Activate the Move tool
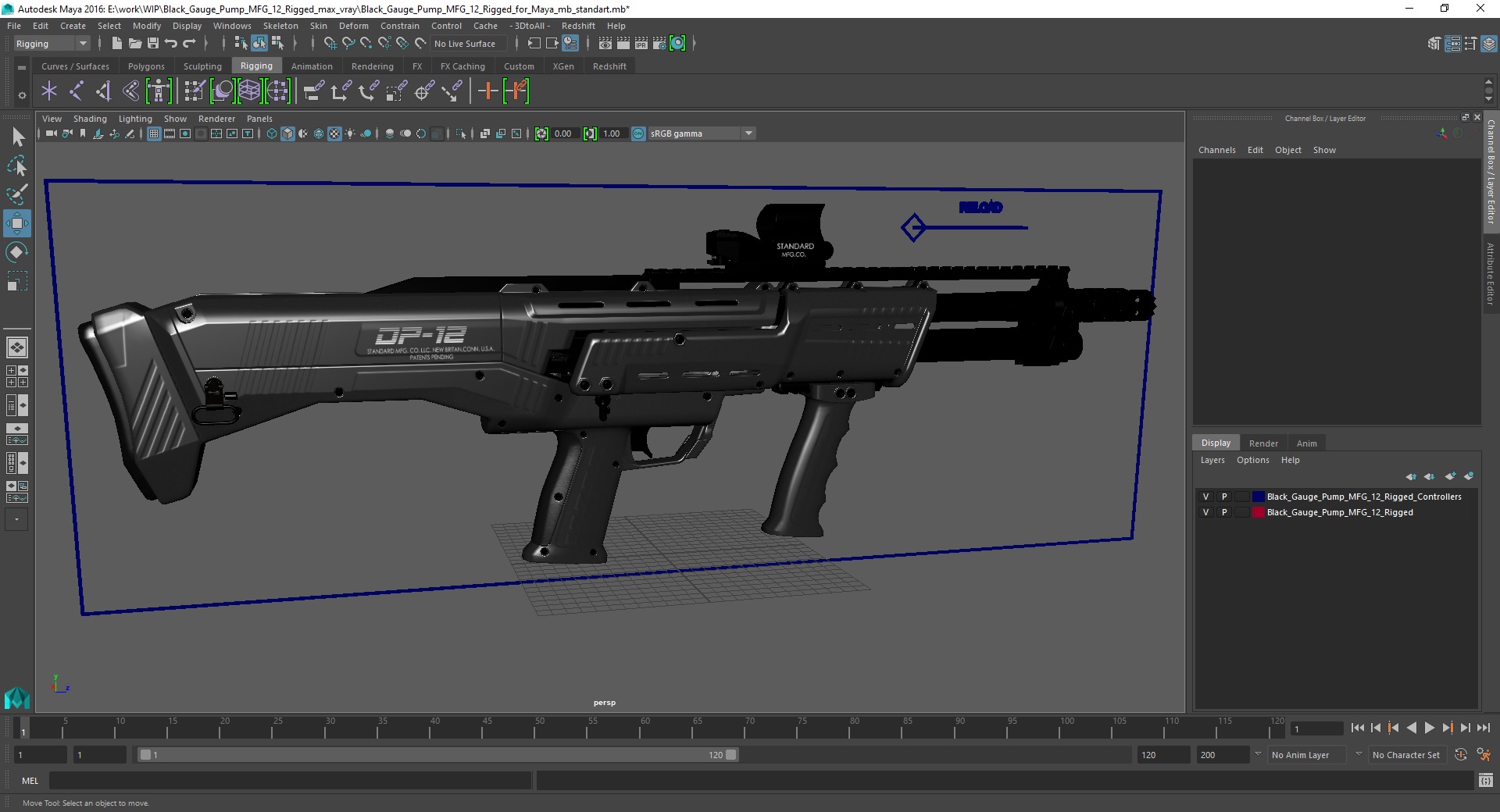This screenshot has height=812, width=1500. pos(17,223)
